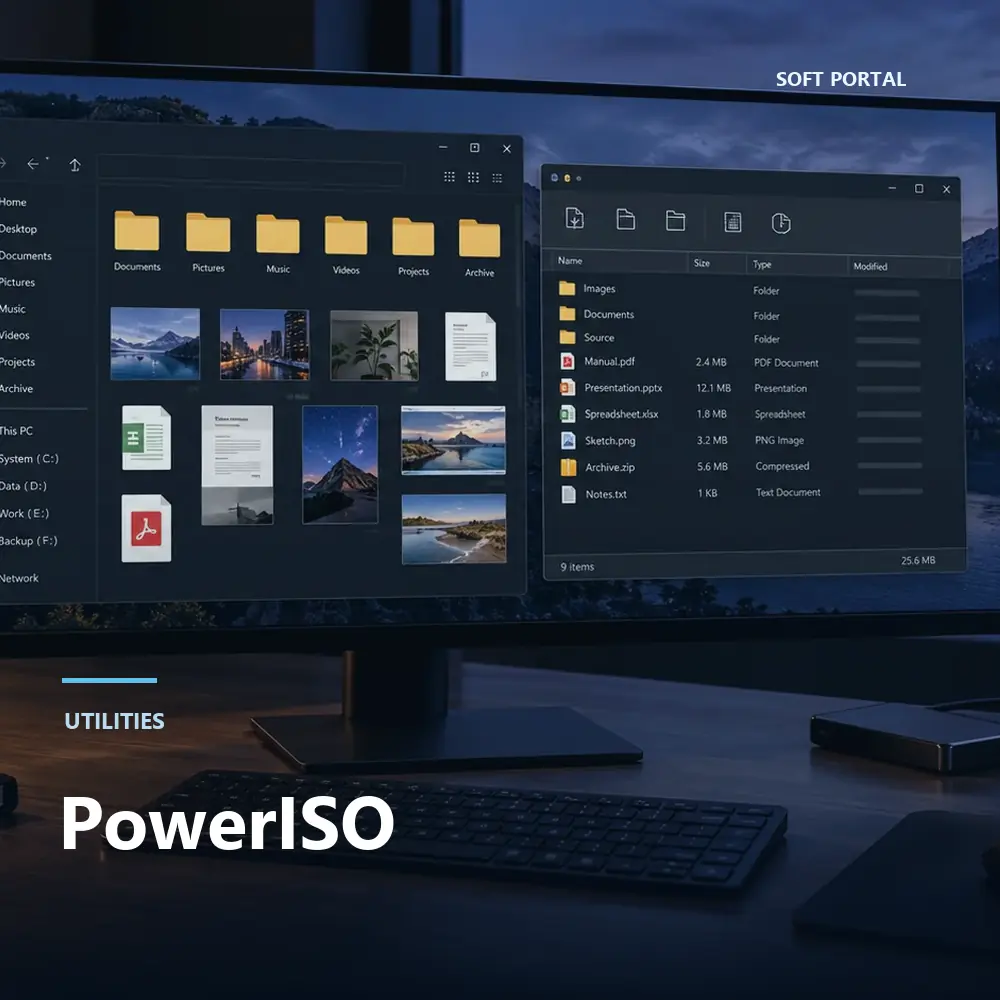
Task: Click the Notes.txt file icon
Action: [x=568, y=494]
